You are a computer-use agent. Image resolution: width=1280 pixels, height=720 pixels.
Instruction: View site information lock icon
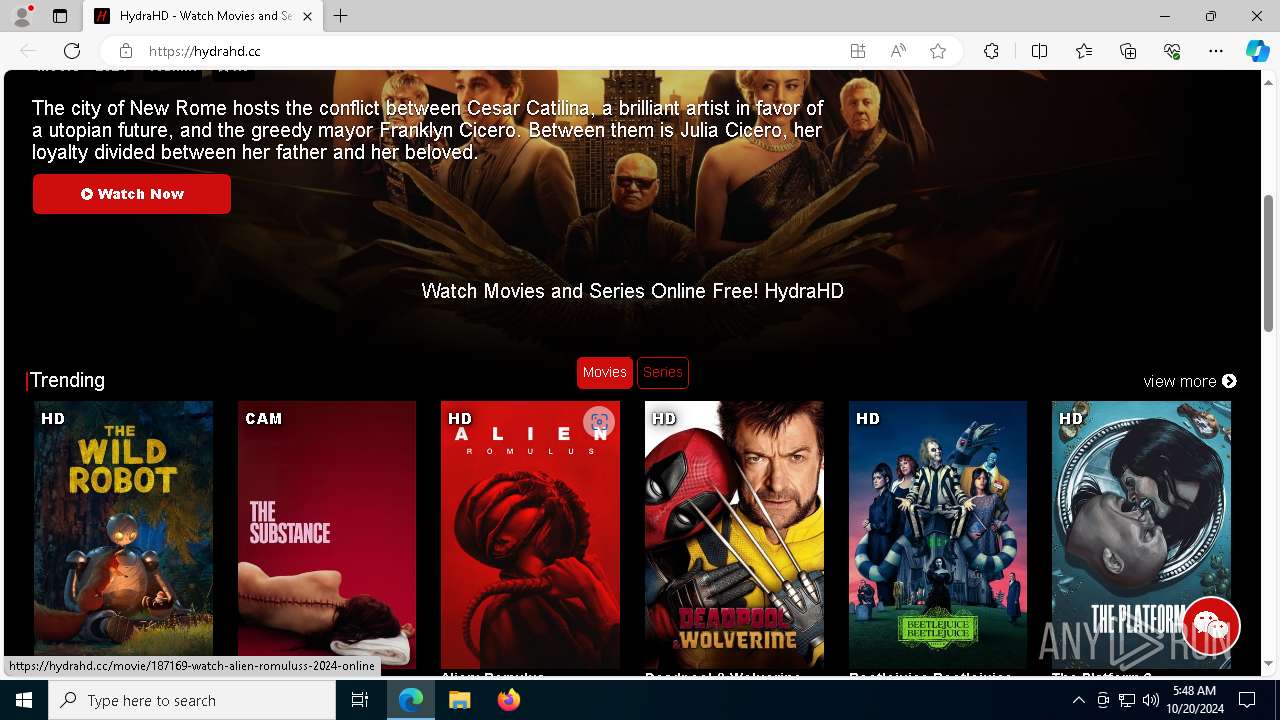tap(125, 51)
